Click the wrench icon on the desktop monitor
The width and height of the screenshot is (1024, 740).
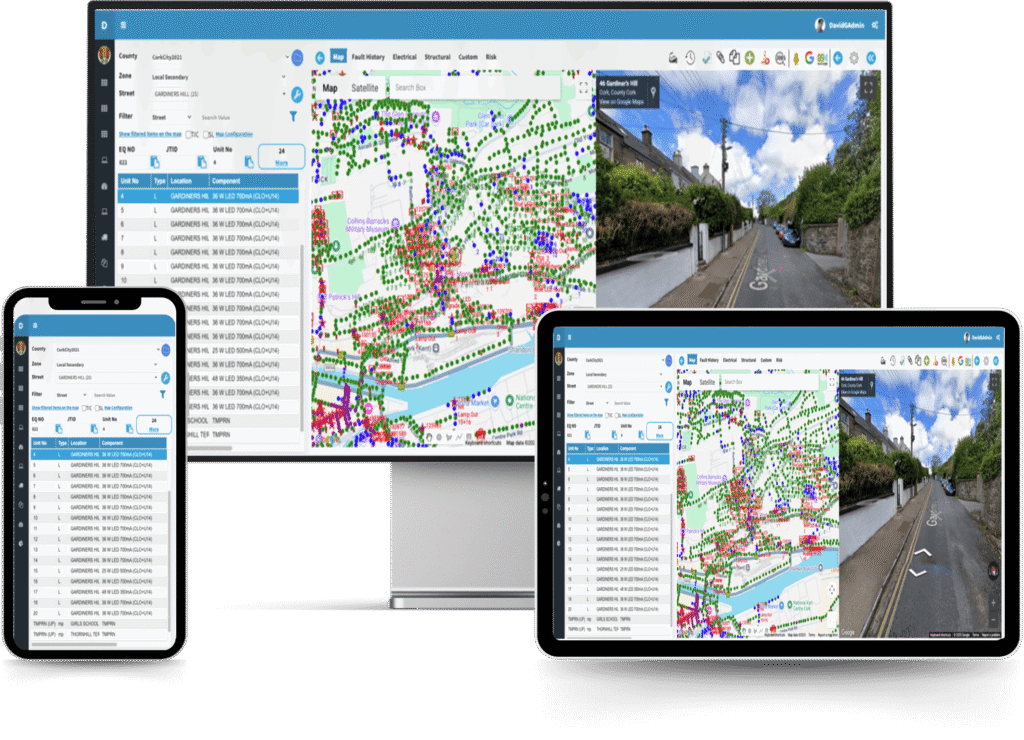click(297, 95)
